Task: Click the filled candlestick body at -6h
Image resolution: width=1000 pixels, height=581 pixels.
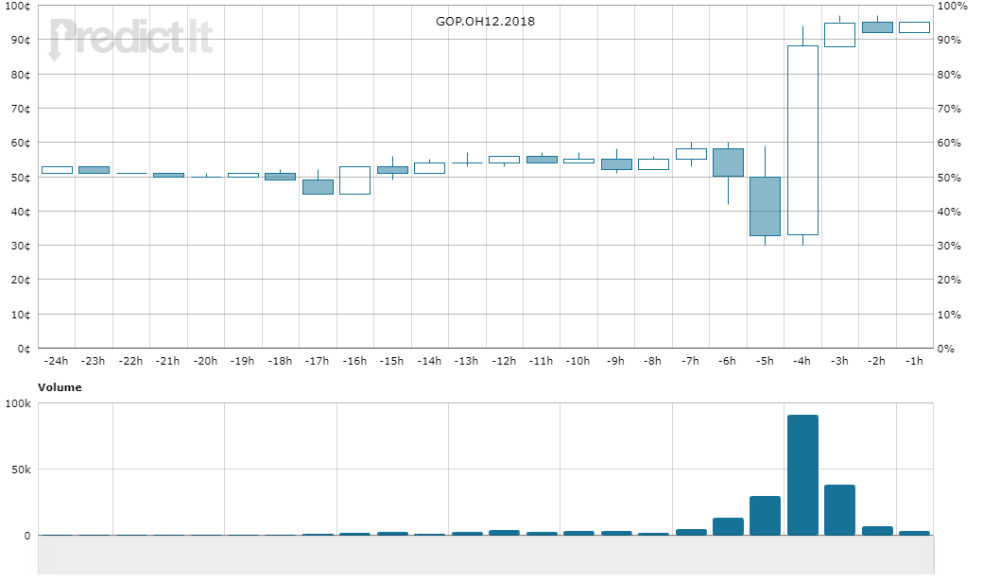Action: tap(728, 162)
